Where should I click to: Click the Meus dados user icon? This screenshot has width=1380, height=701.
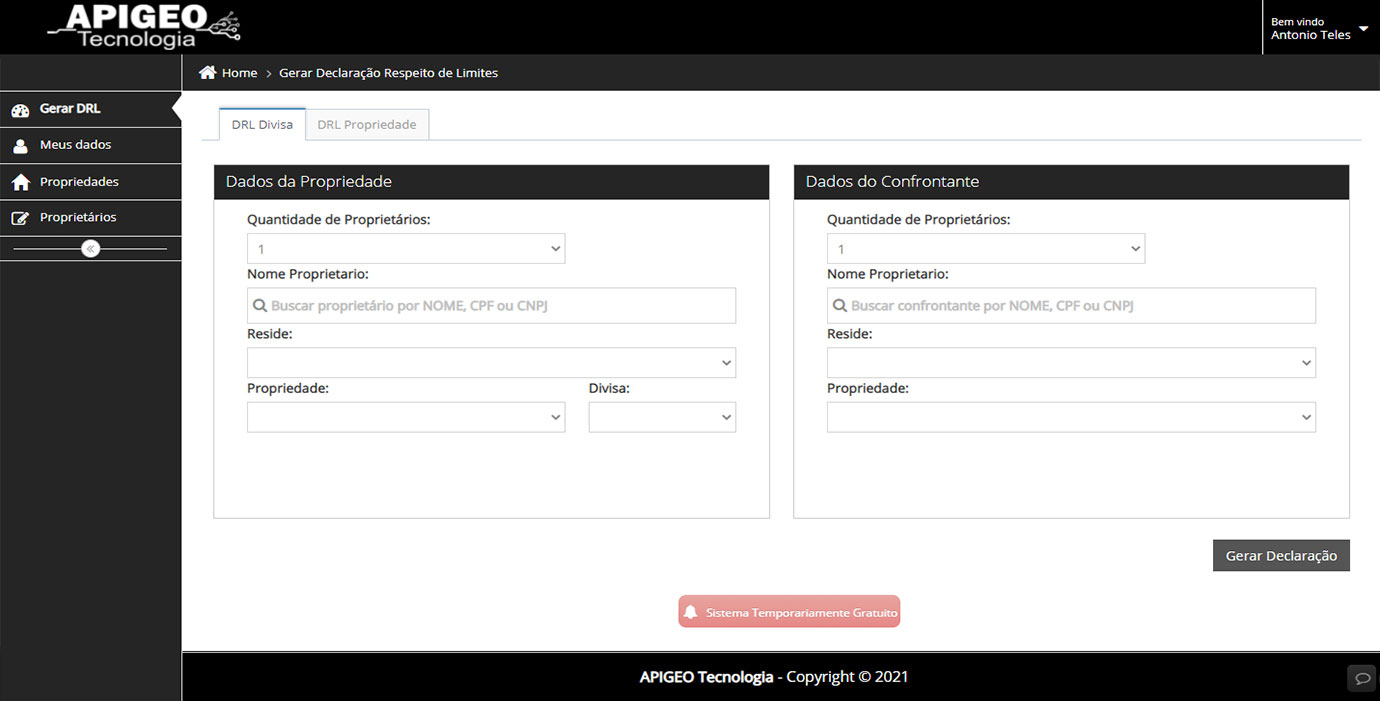click(20, 146)
